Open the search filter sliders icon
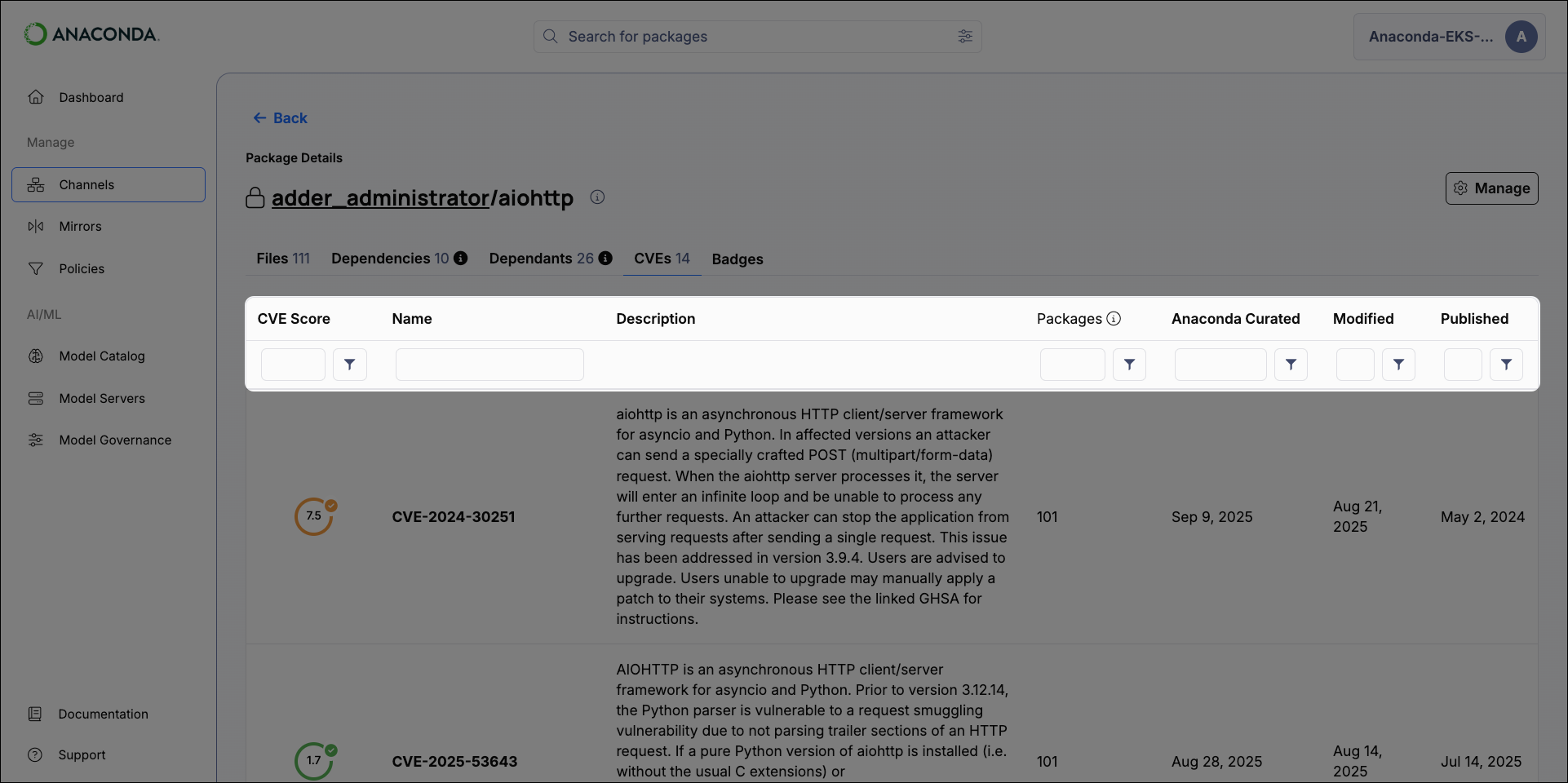Screen dimensions: 1568x783 (x=965, y=36)
